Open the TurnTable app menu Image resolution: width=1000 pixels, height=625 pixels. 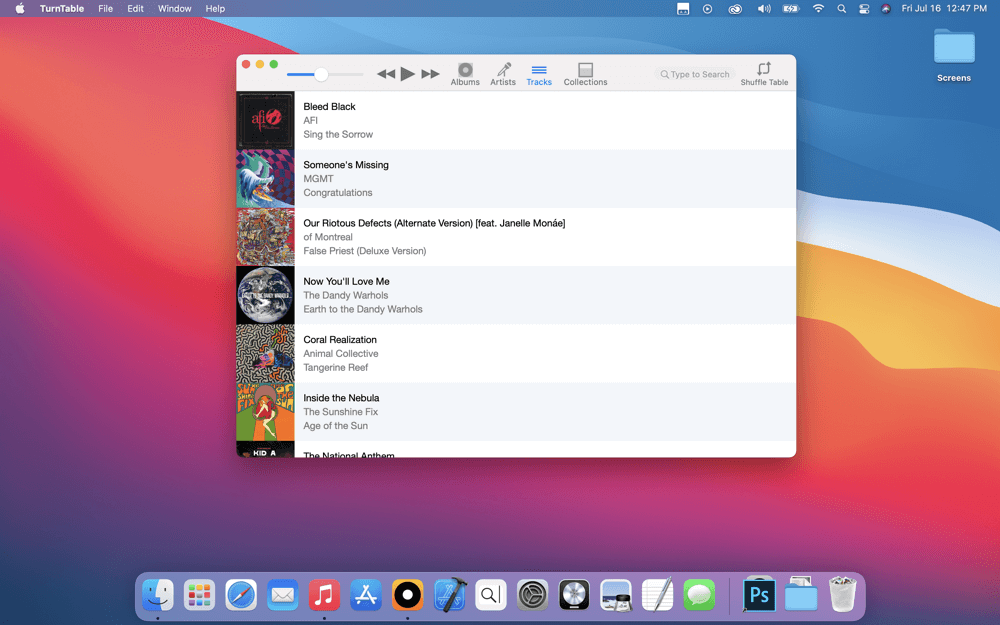click(x=62, y=8)
